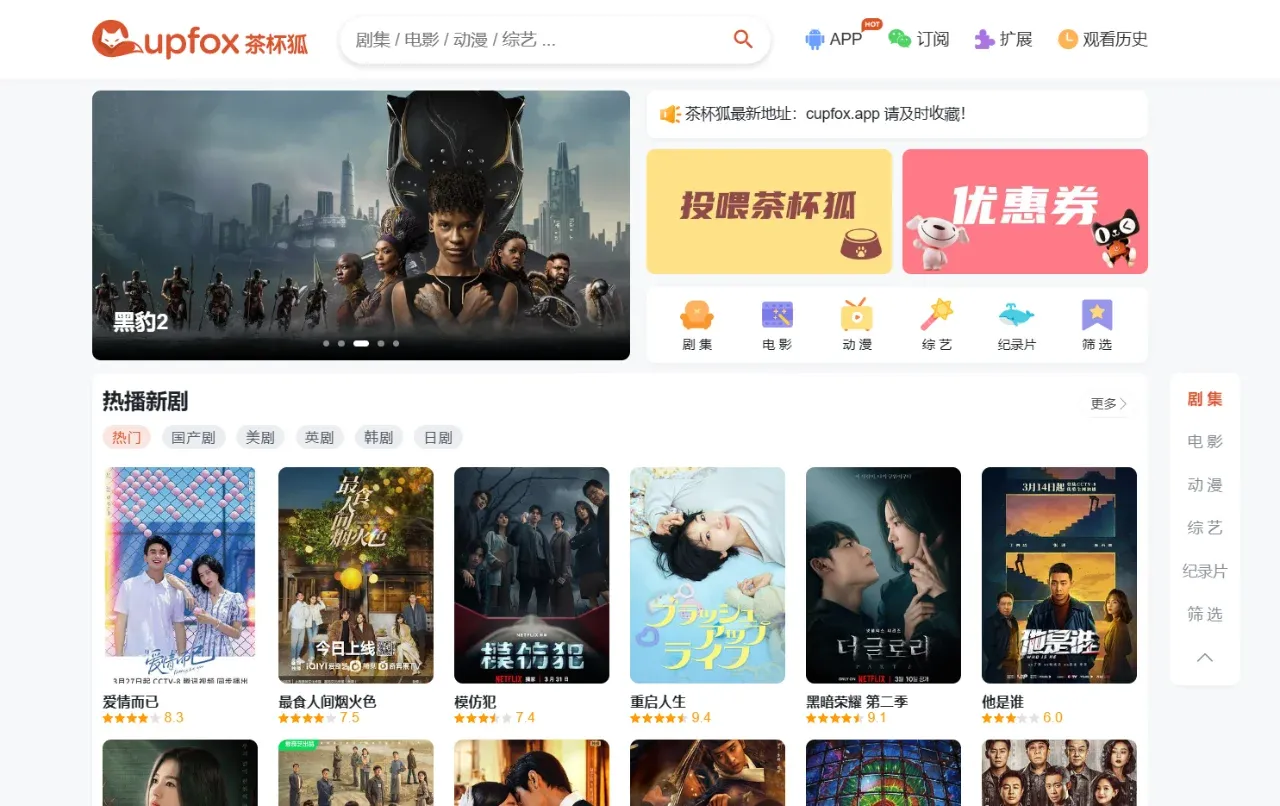
Task: Jump to 纪录片 in right sidebar
Action: click(x=1205, y=571)
